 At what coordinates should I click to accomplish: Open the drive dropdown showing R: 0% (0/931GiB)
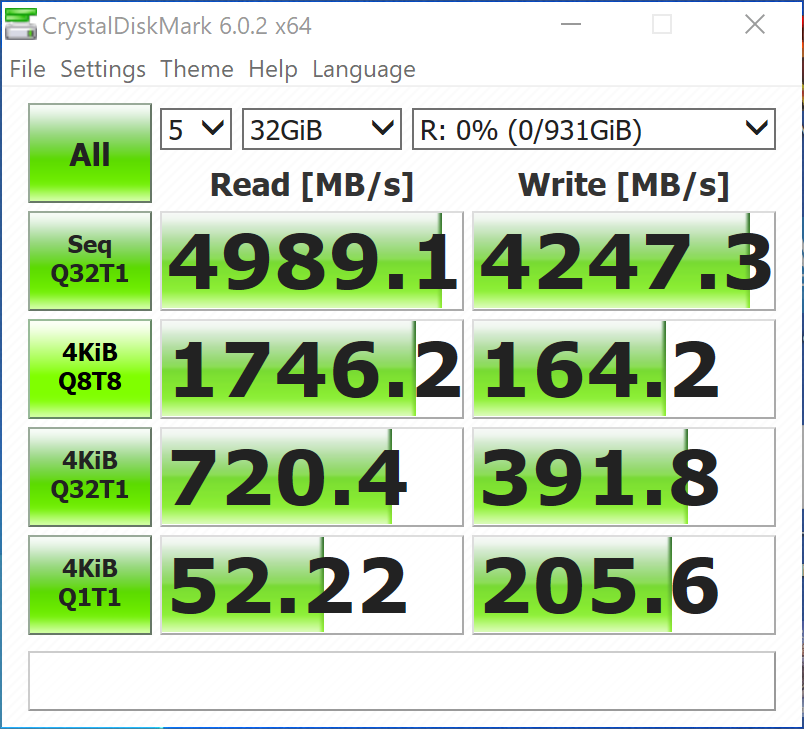(x=594, y=129)
